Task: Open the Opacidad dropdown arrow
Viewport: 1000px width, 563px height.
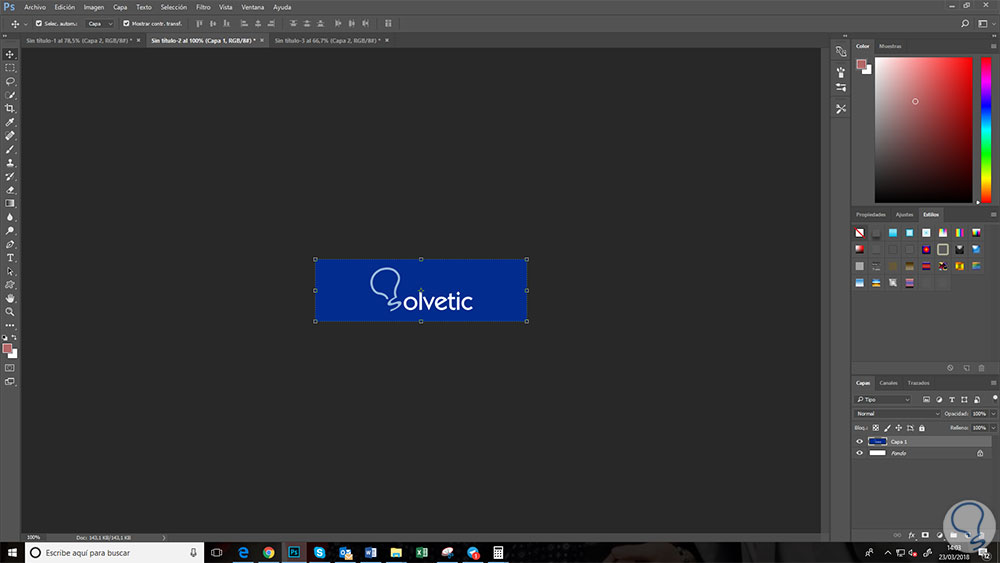Action: click(x=994, y=414)
